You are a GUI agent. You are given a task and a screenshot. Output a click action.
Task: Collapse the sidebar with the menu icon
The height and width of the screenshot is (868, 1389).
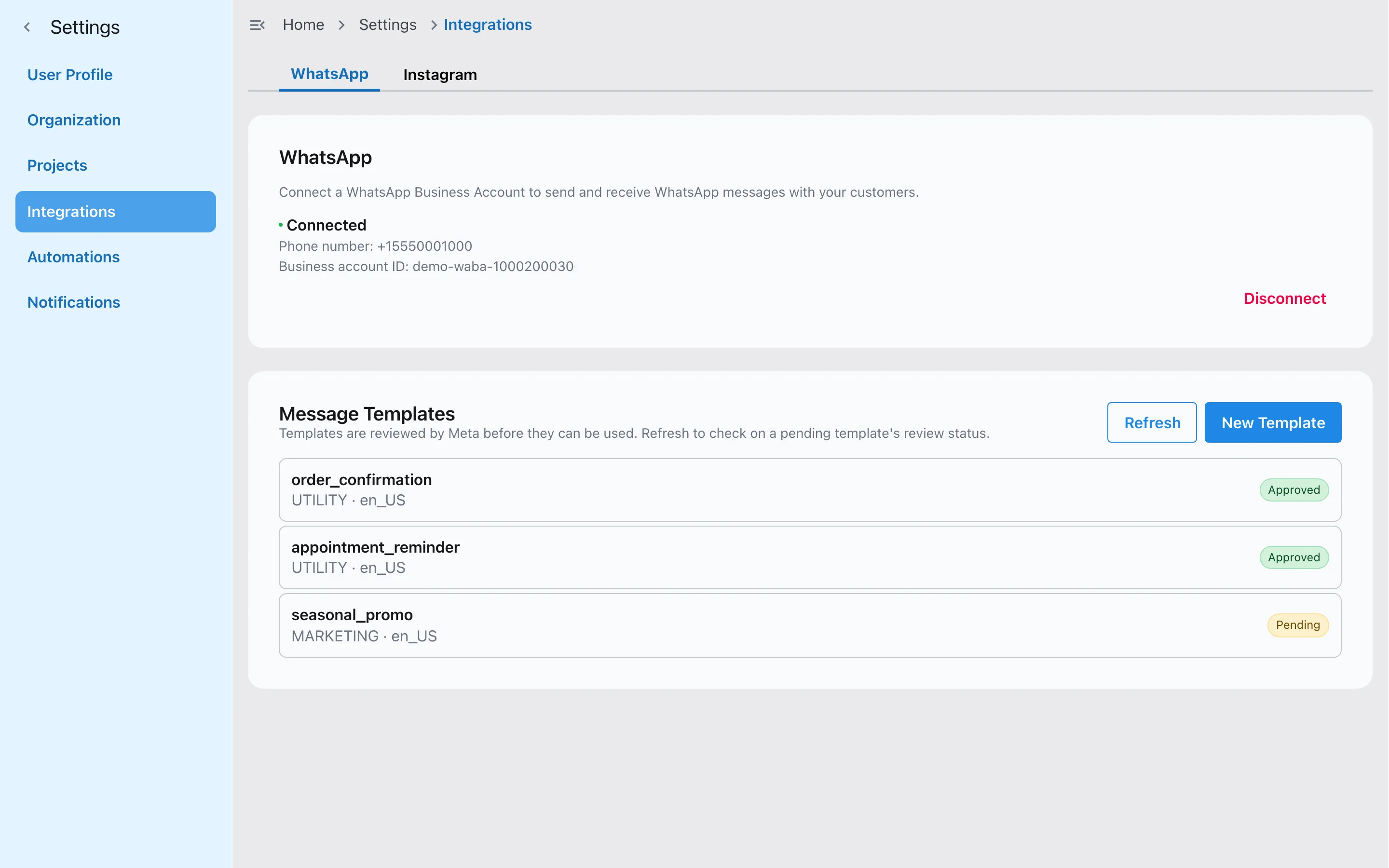click(x=257, y=25)
